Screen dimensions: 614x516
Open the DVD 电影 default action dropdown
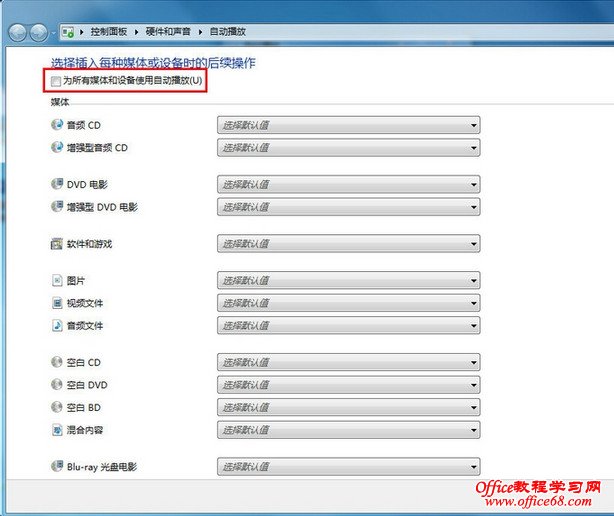pyautogui.click(x=349, y=184)
